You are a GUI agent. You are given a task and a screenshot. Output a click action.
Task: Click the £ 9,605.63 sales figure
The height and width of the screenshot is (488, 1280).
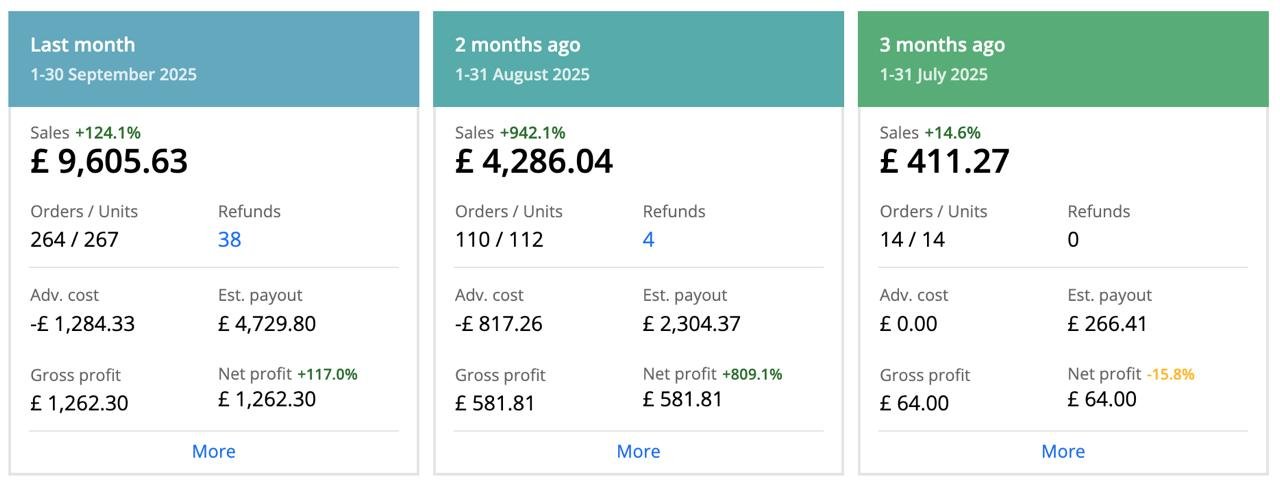pos(109,162)
